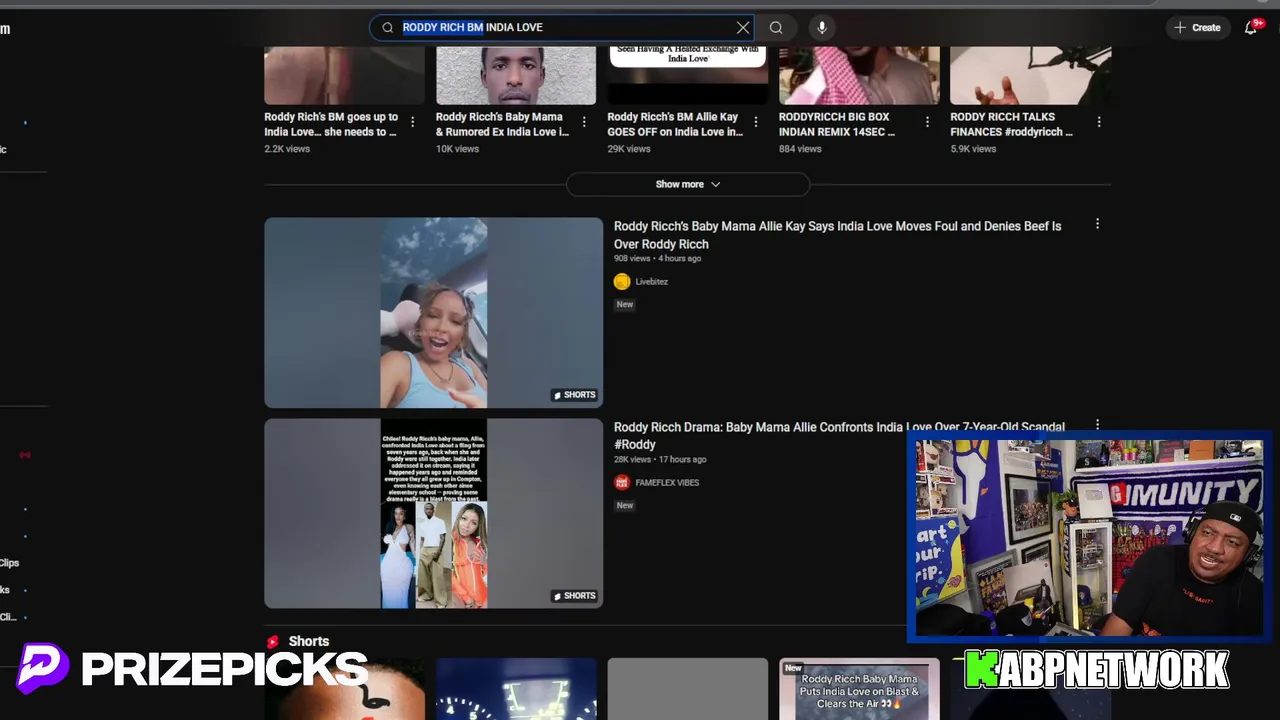Open 'Roddy Ricch's BM Allie Kay GOES OFF' title
1280x720 pixels.
pyautogui.click(x=675, y=124)
